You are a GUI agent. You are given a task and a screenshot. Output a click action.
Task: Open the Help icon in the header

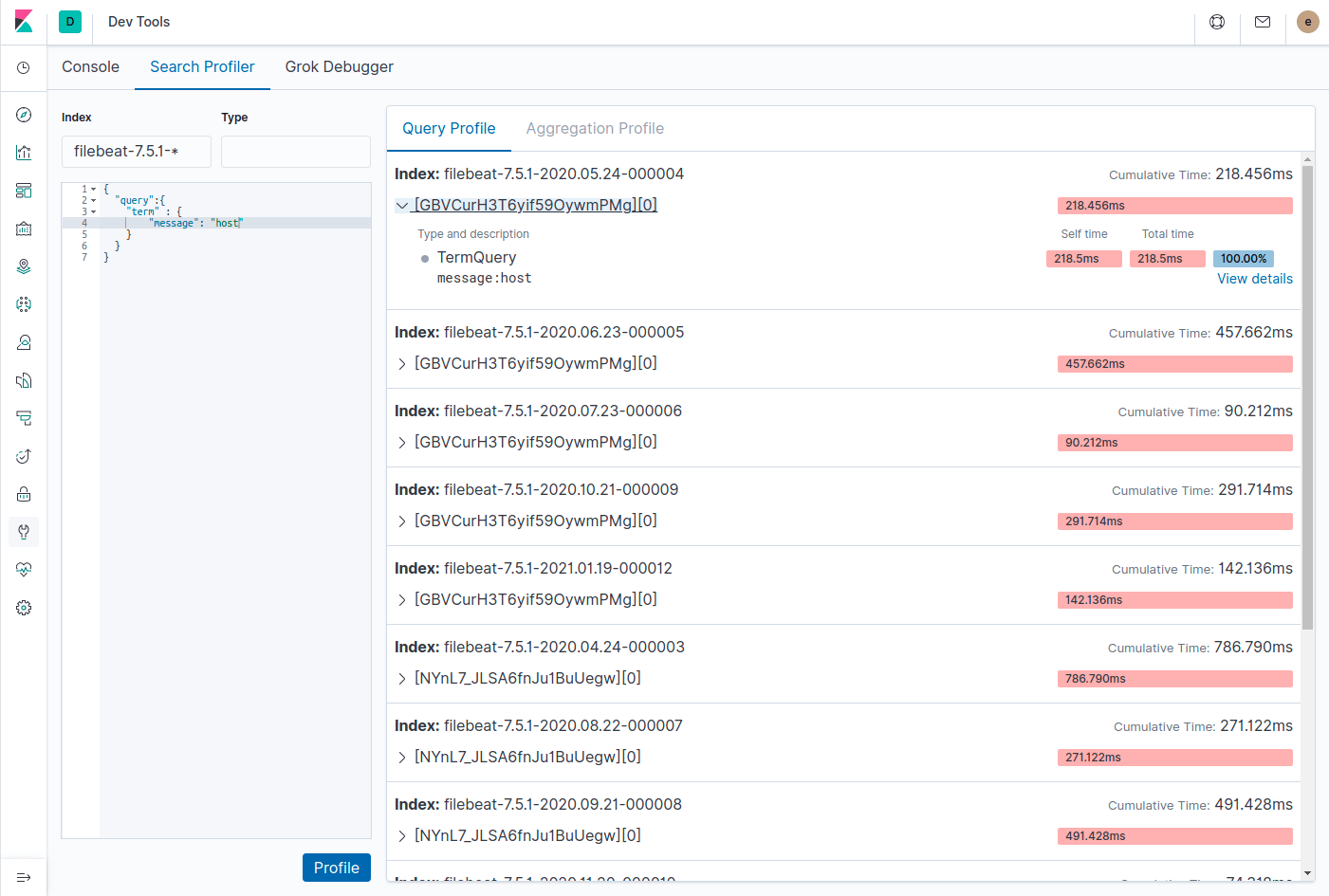click(x=1216, y=21)
